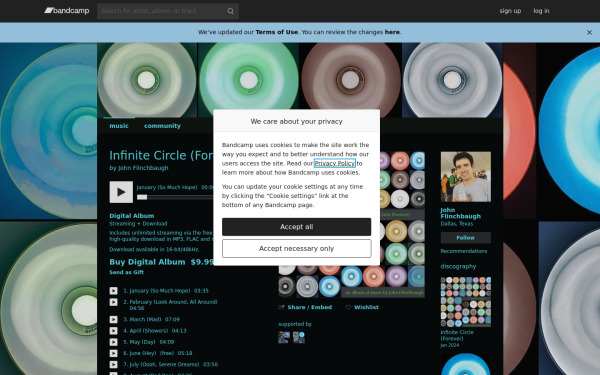This screenshot has height=375, width=600.
Task: Click Buy Digital Album
Action: point(147,262)
